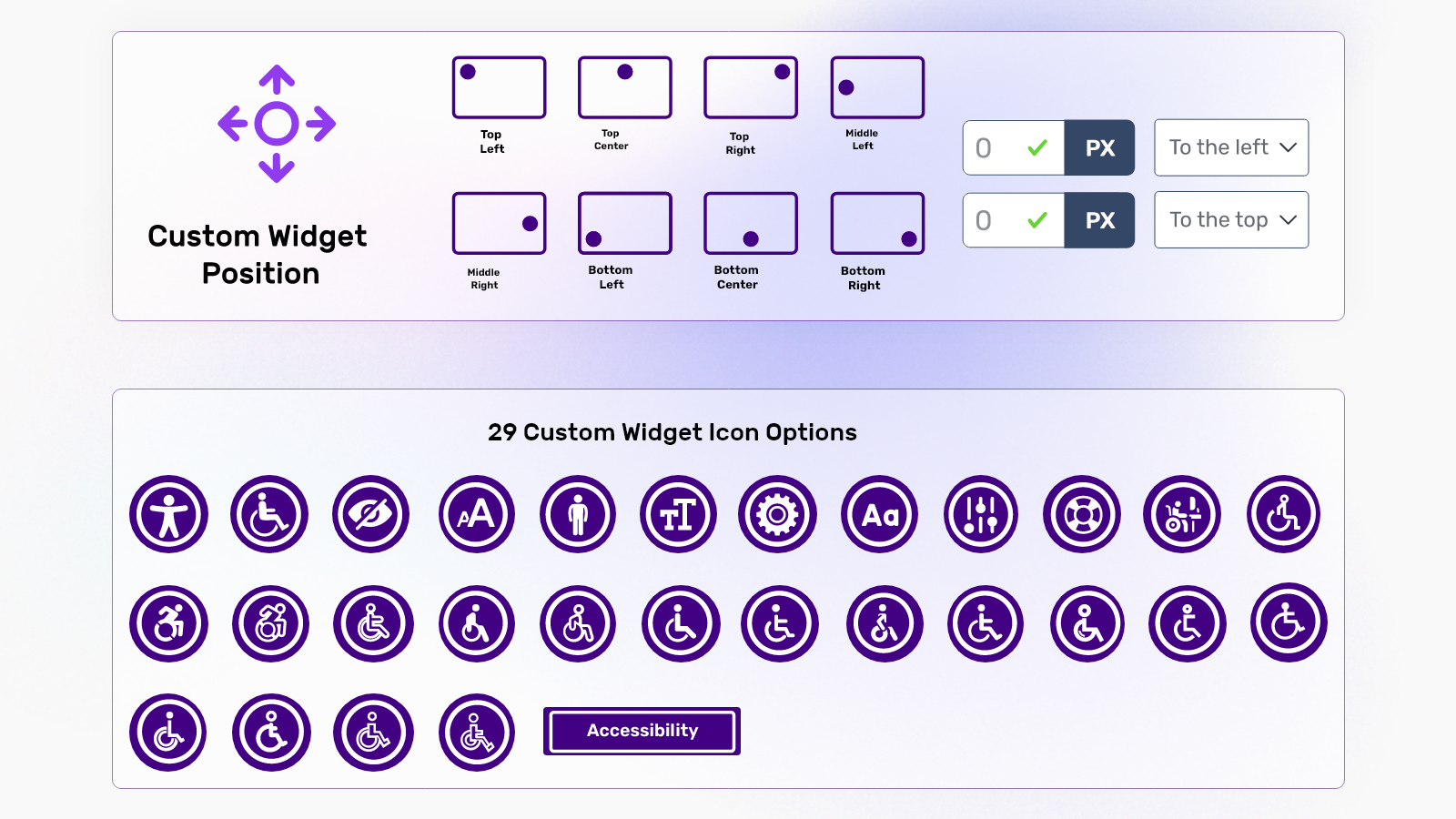Select the Top Right position option
Screen dimensions: 1456x819
(x=751, y=87)
